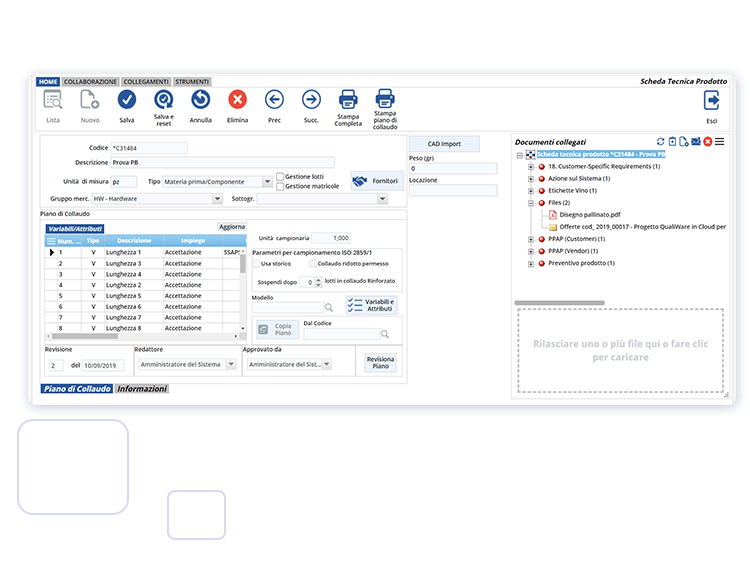The width and height of the screenshot is (750, 575).
Task: Click the Dal Codice search magnifier icon
Action: pyautogui.click(x=385, y=334)
